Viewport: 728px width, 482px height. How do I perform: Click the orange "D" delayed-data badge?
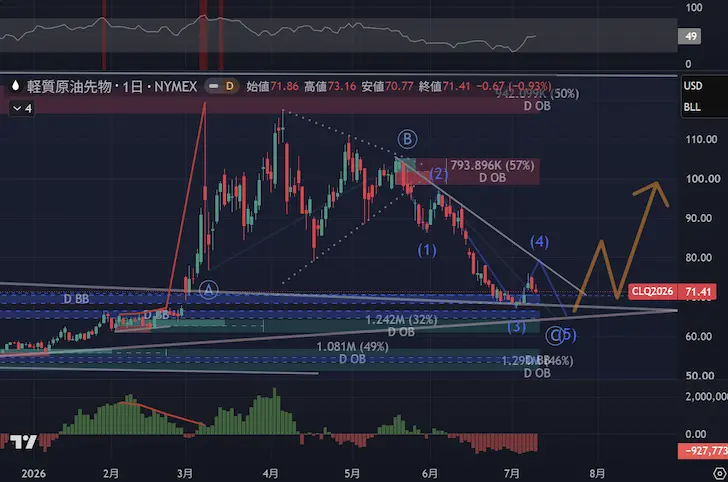[x=229, y=86]
